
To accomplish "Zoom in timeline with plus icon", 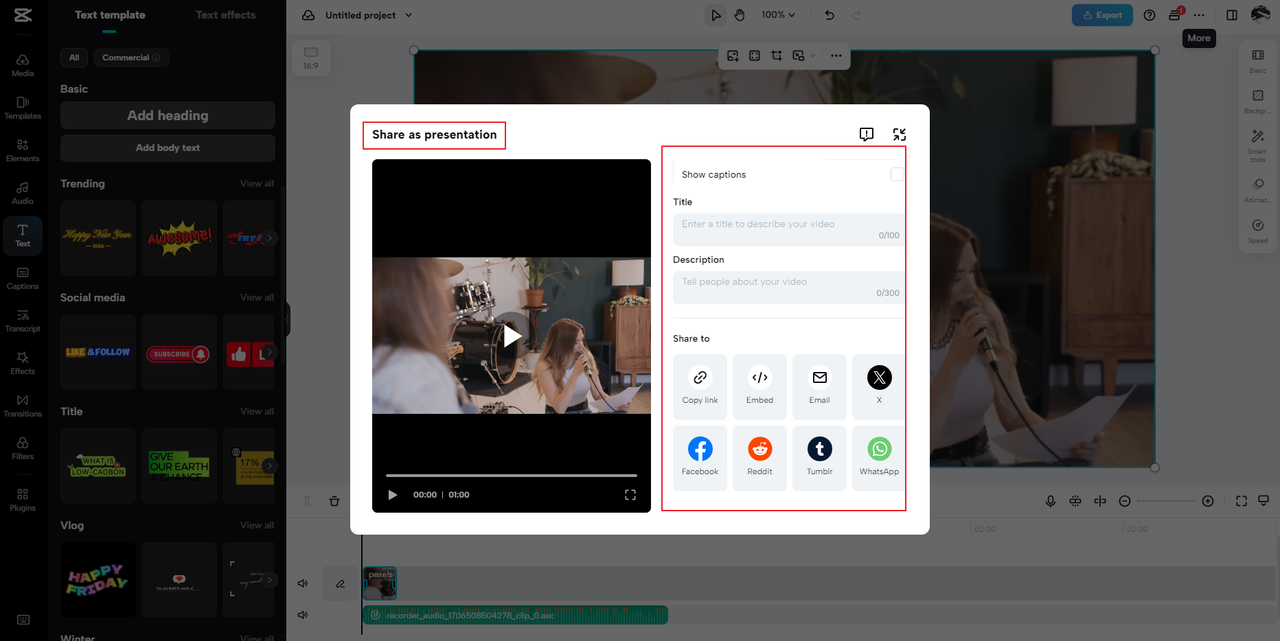I will (x=1208, y=501).
